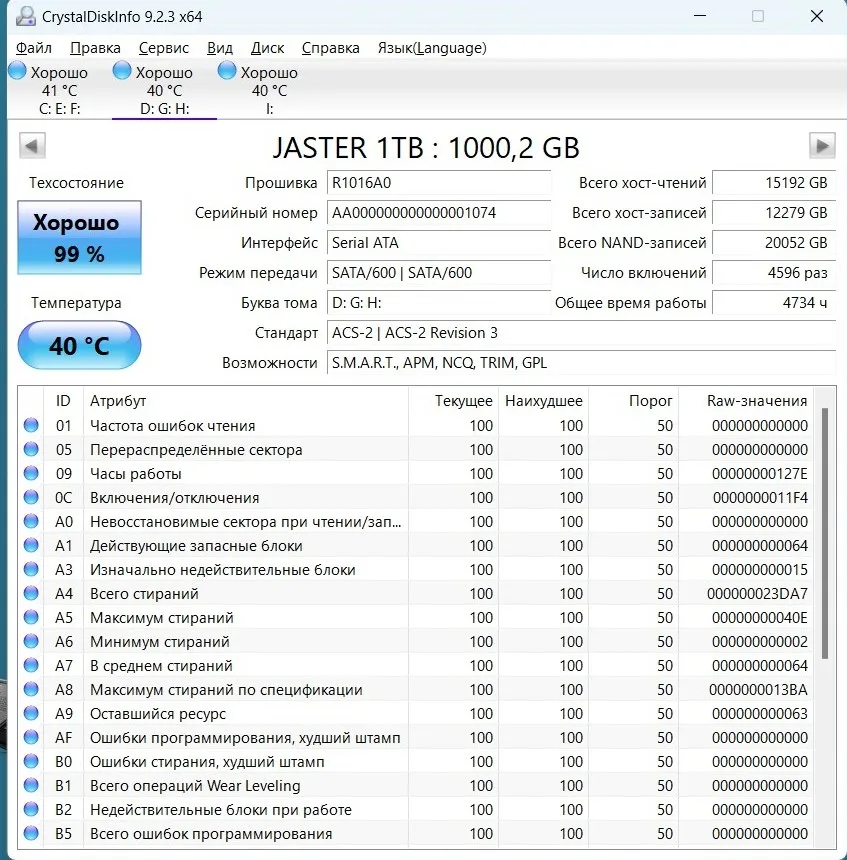Click status orb for attribute A9 row
This screenshot has height=860, width=847.
[31, 714]
